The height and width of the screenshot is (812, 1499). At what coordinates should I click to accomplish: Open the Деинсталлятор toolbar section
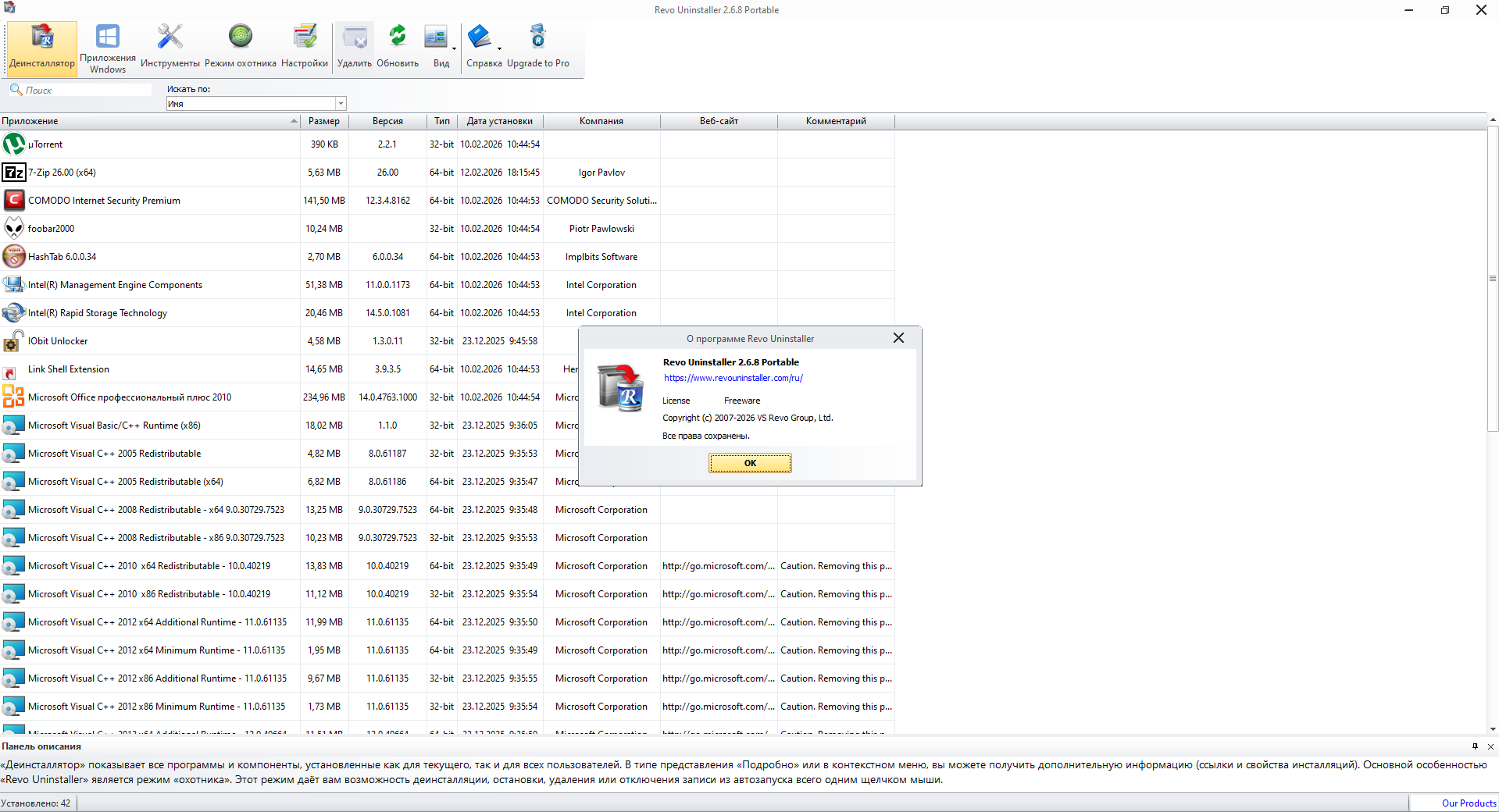[x=42, y=47]
